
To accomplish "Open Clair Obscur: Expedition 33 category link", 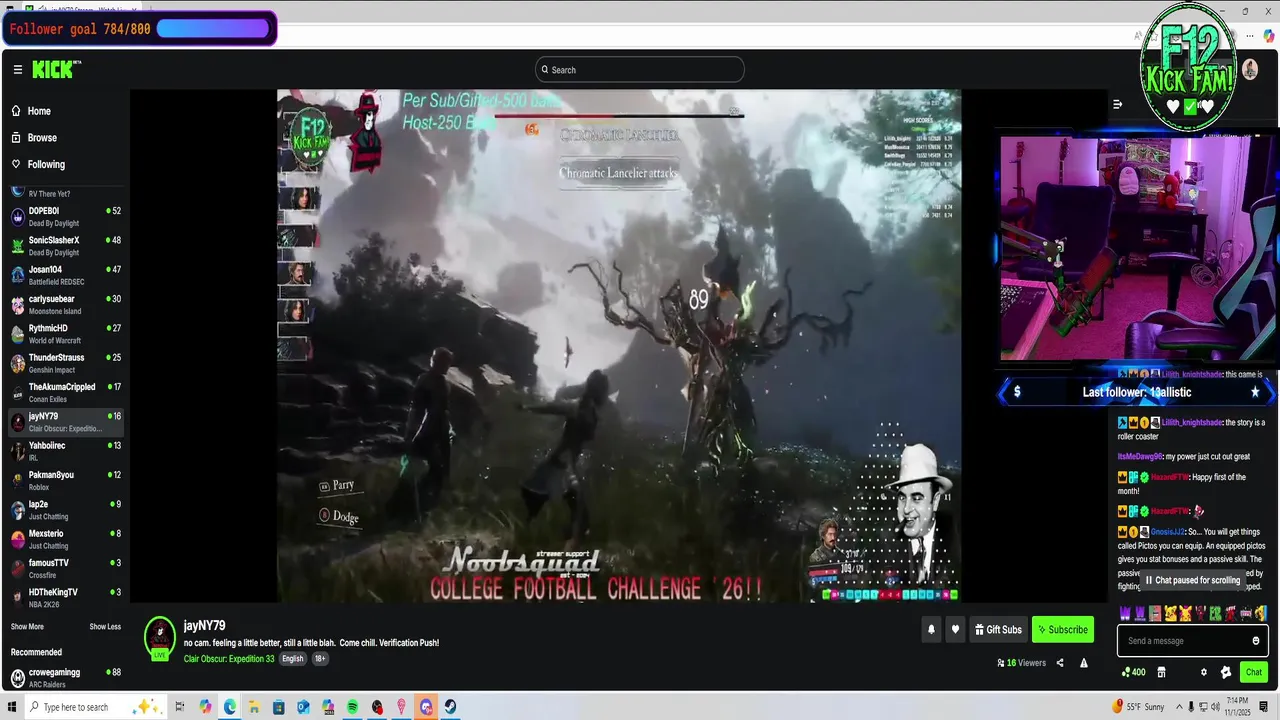I will click(229, 659).
